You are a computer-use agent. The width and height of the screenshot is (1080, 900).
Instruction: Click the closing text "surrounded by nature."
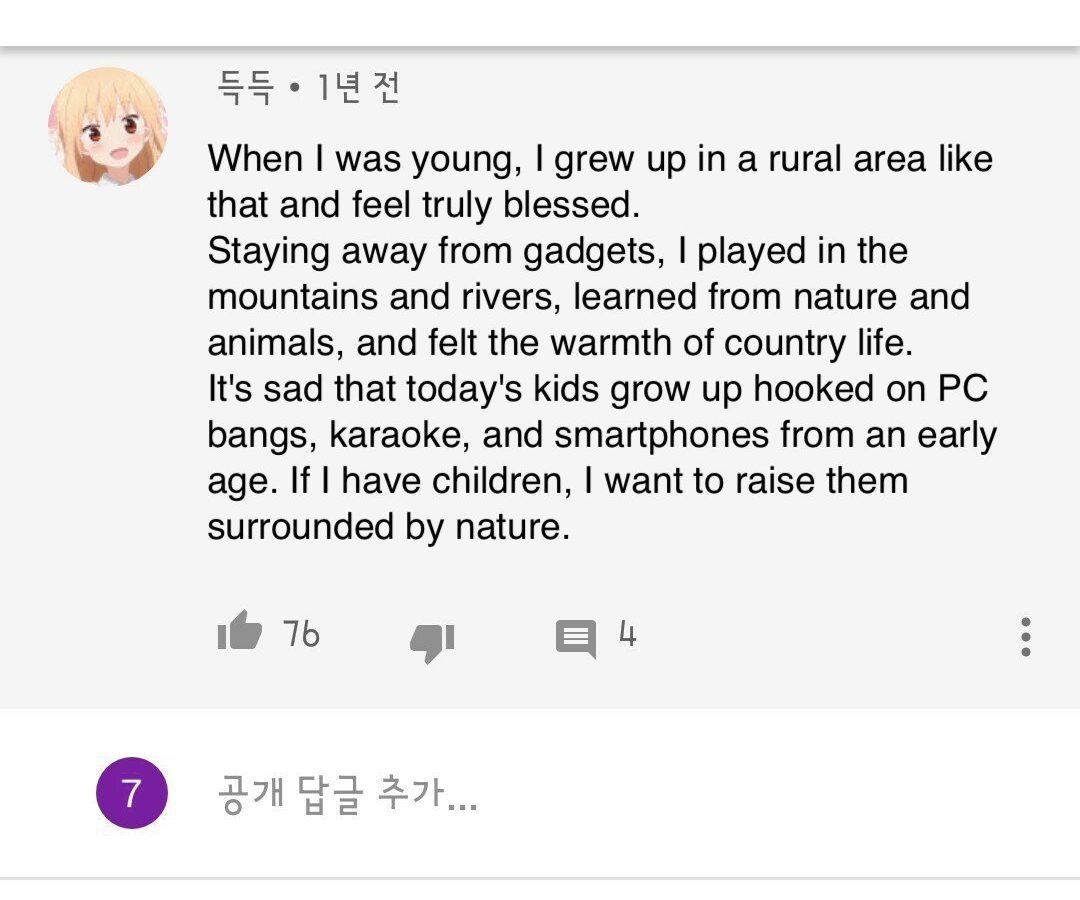pyautogui.click(x=388, y=527)
